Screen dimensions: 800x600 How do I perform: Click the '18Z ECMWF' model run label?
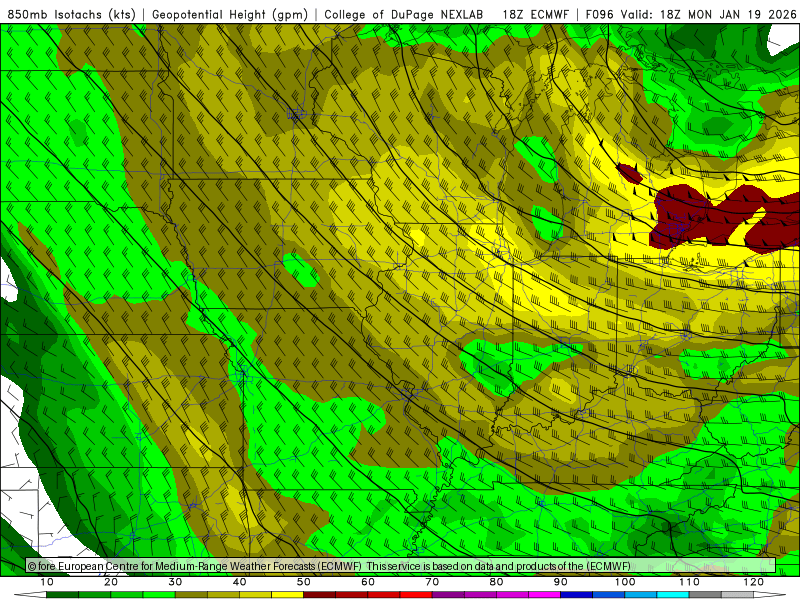535,15
